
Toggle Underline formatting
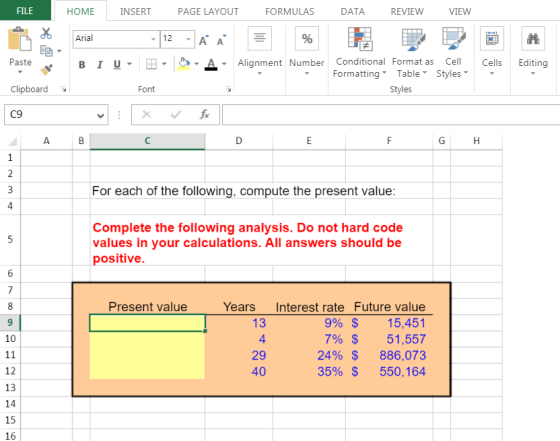tap(117, 65)
